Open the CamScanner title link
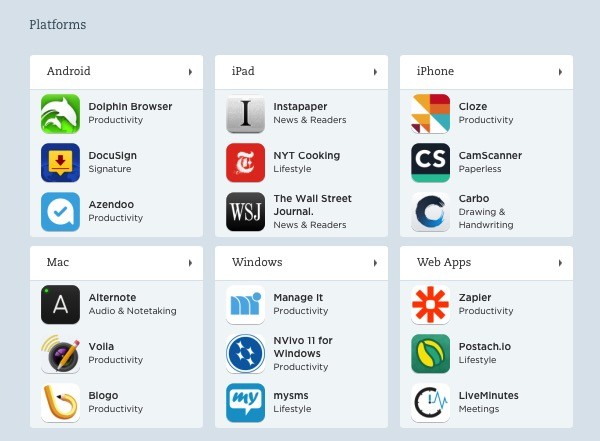This screenshot has width=600, height=441. [x=490, y=155]
